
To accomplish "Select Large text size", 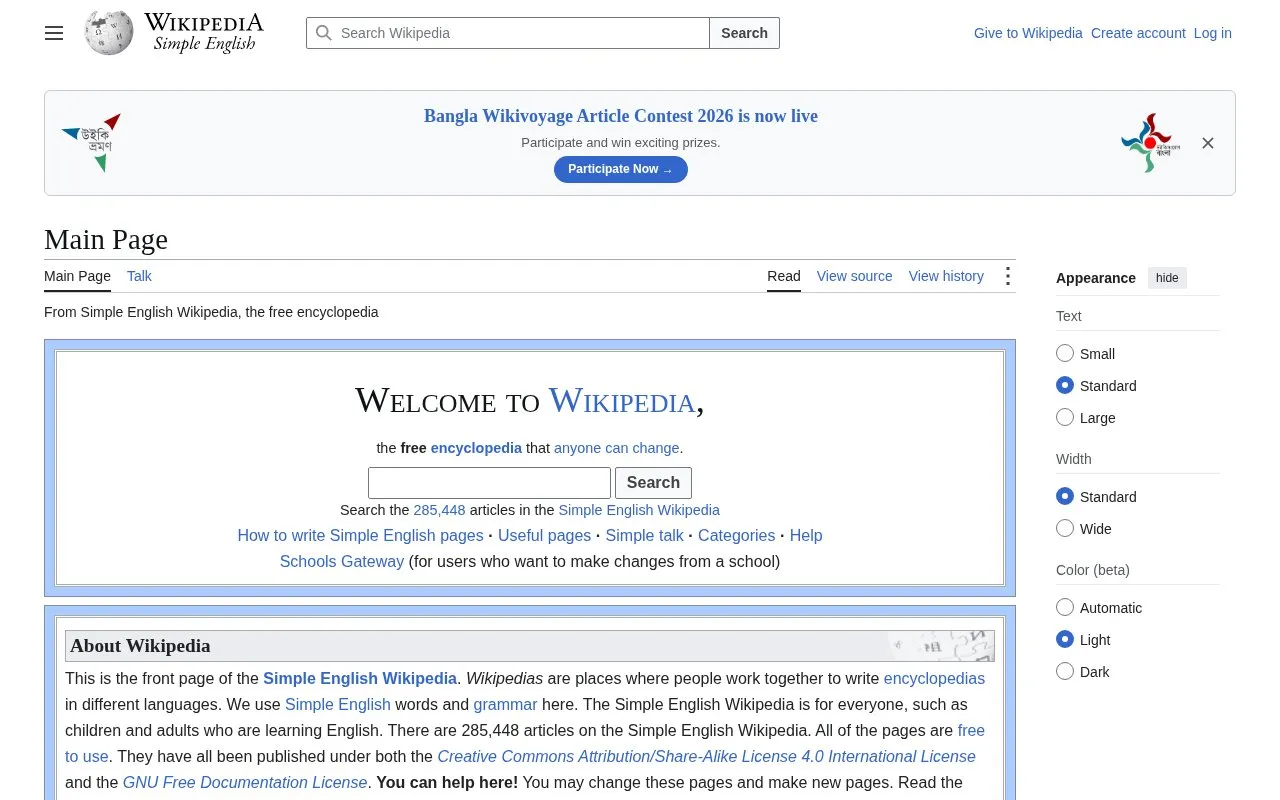I will coord(1065,417).
